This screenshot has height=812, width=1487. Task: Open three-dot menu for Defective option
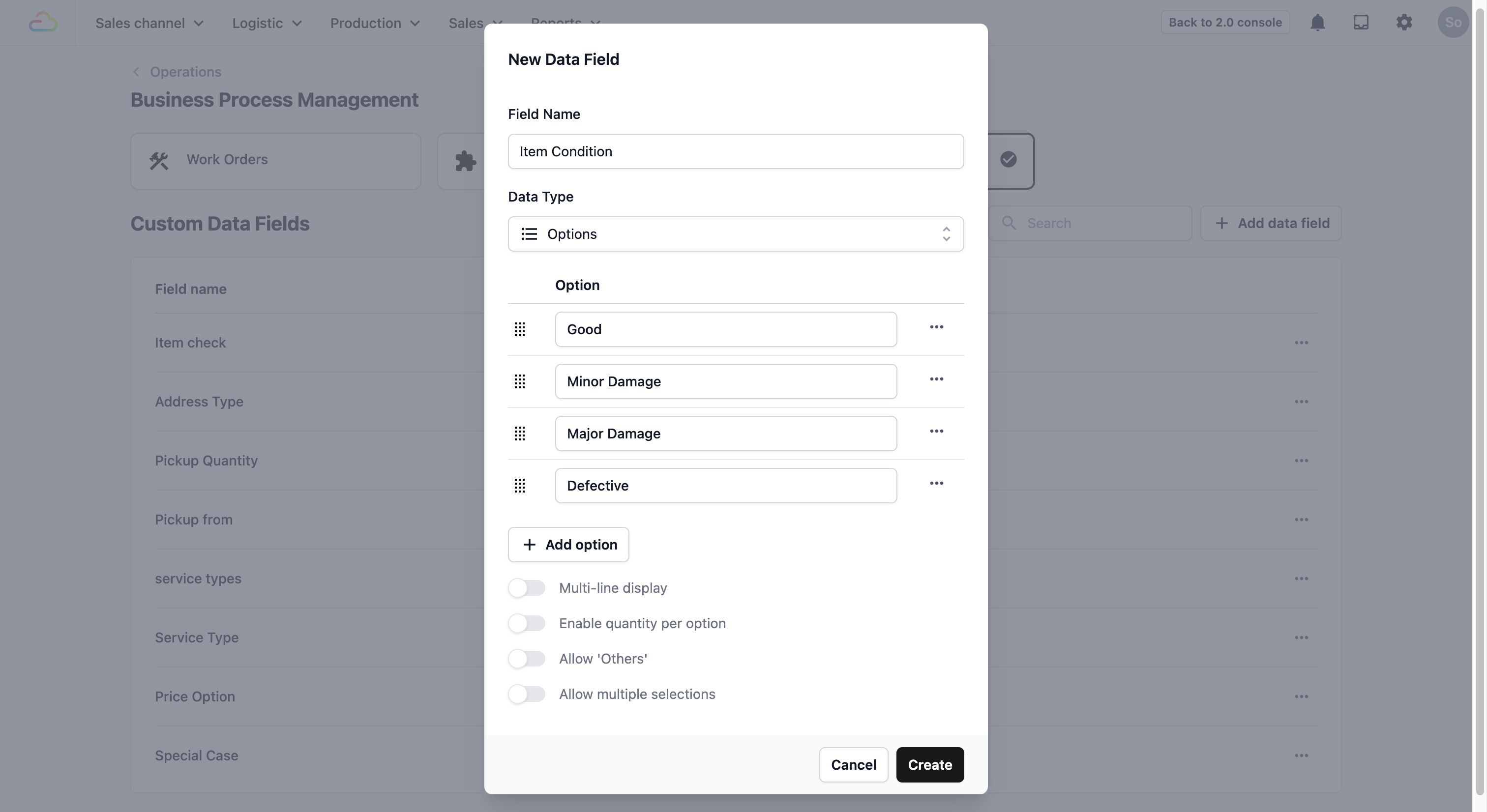click(936, 484)
